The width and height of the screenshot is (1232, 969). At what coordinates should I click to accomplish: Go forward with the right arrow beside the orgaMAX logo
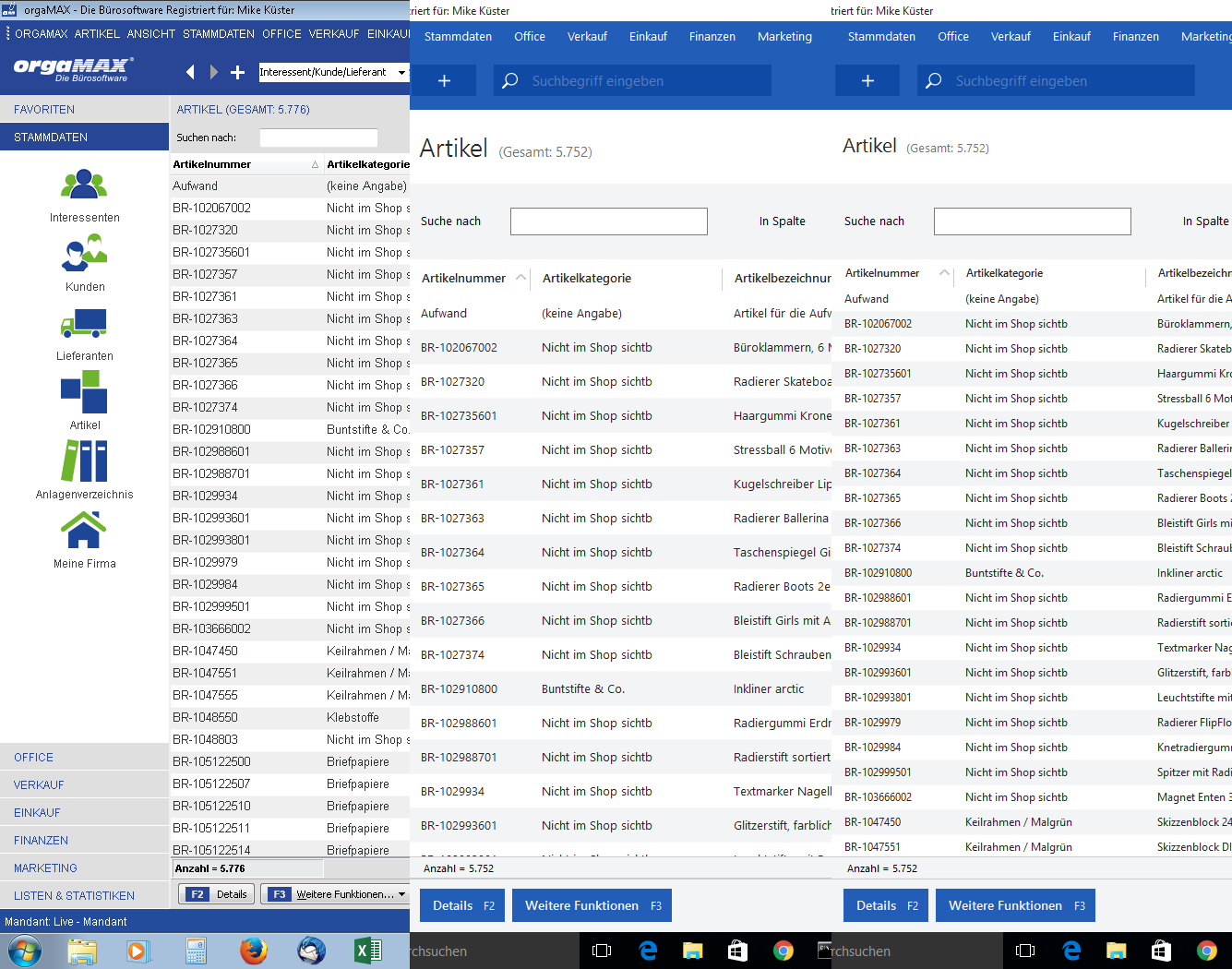[214, 72]
